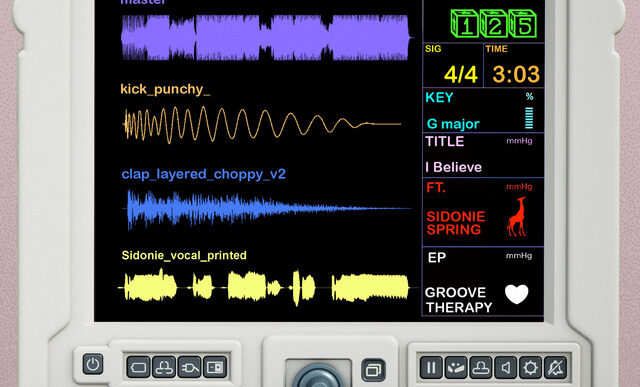
Task: Turn the round rotary knob
Action: click(319, 377)
